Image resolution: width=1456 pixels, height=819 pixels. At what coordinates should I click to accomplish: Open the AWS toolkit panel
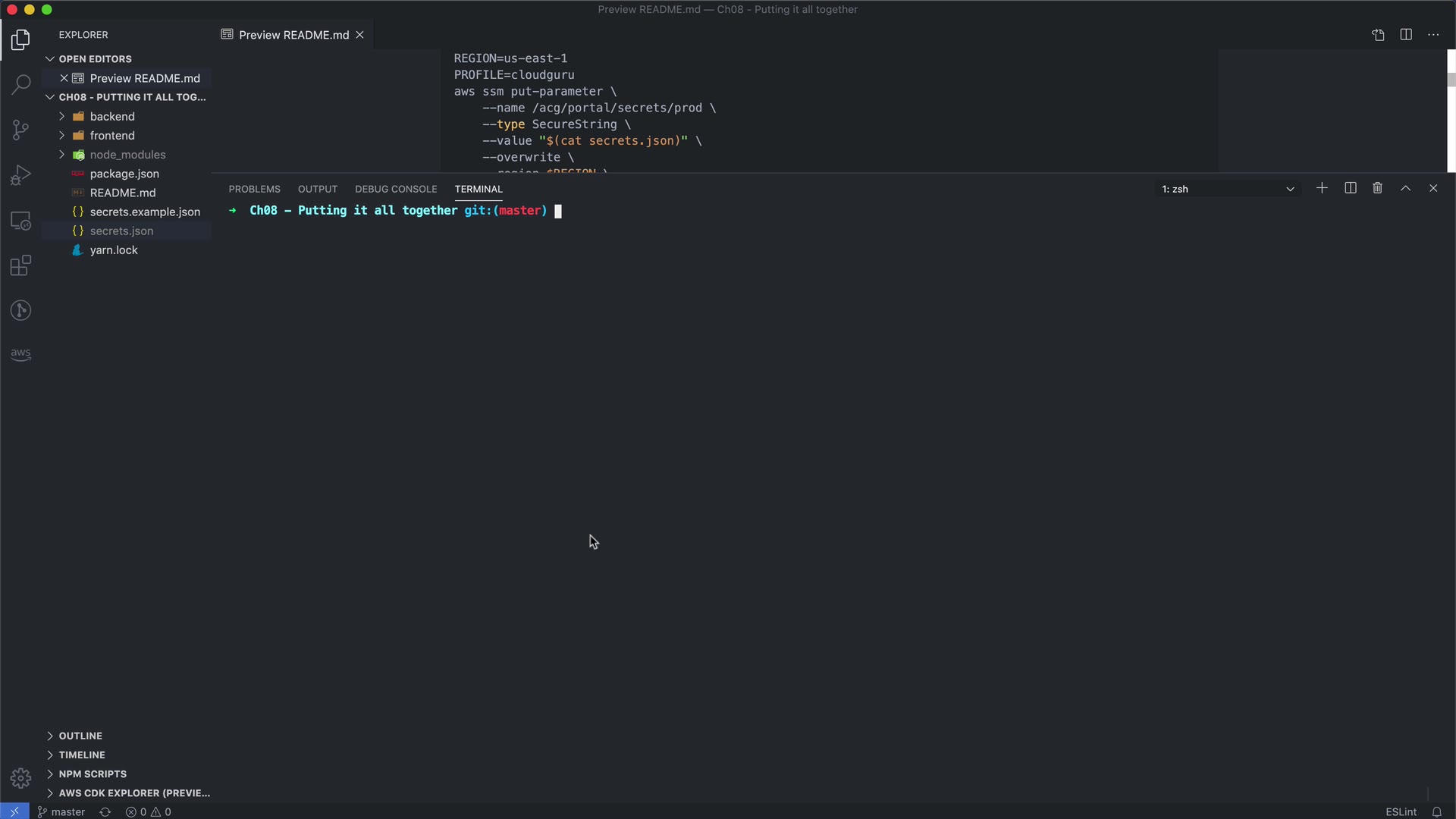pyautogui.click(x=20, y=354)
